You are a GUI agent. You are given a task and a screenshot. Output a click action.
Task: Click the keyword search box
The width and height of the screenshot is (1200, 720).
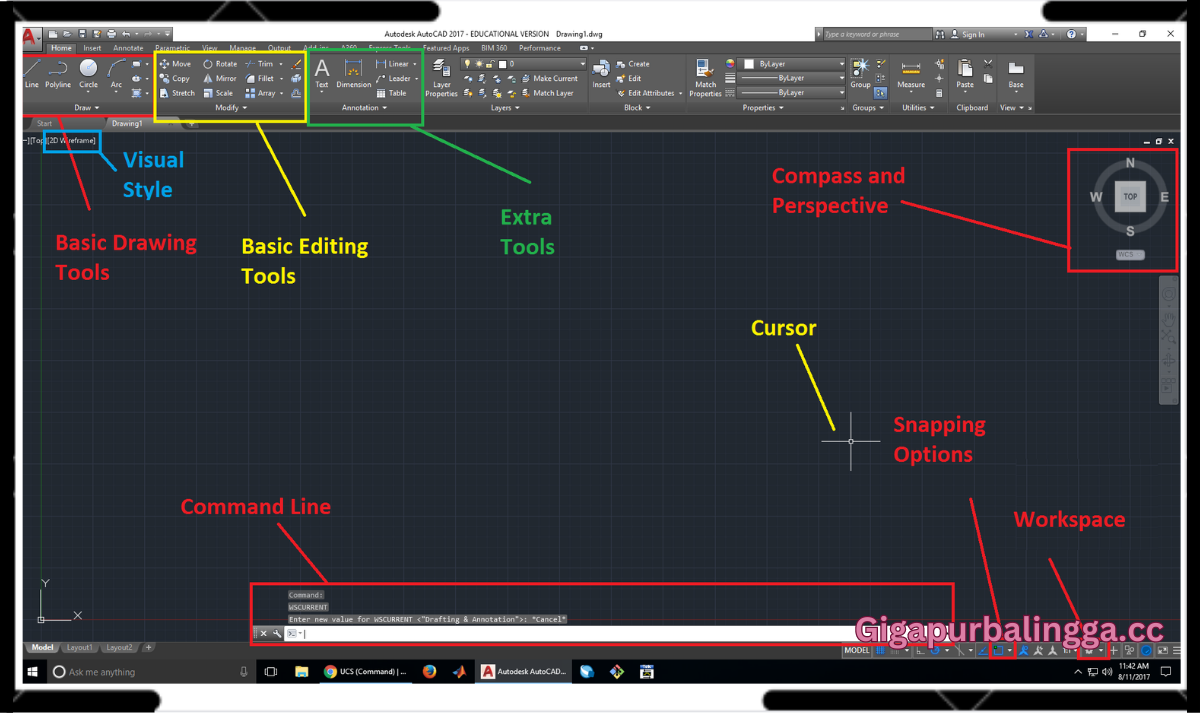tap(880, 34)
